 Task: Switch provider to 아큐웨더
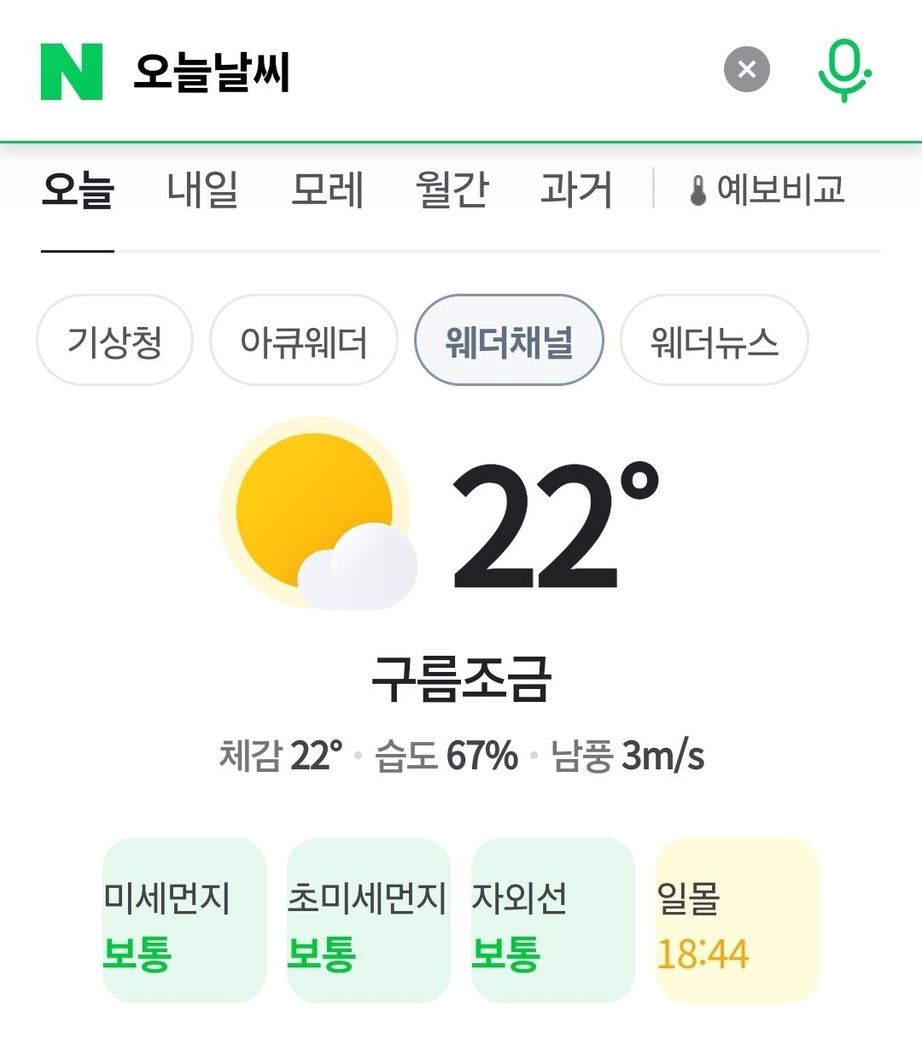point(303,341)
